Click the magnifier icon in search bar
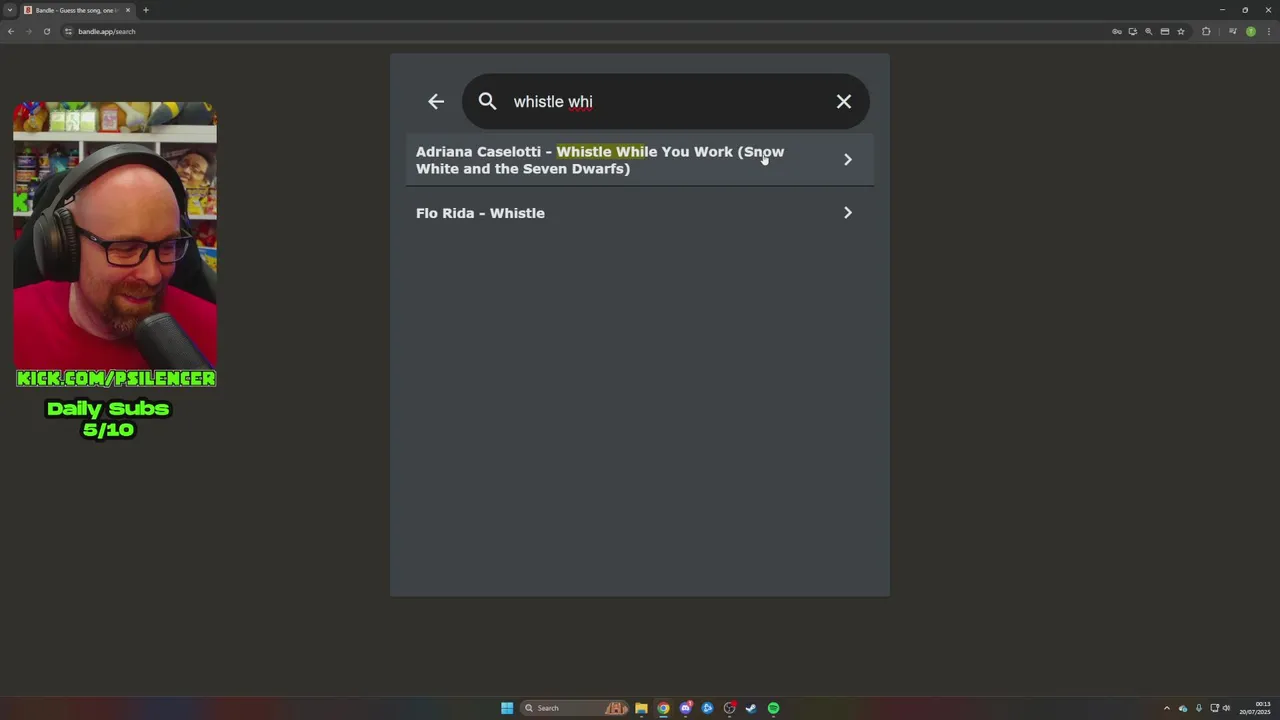This screenshot has height=720, width=1280. [487, 101]
